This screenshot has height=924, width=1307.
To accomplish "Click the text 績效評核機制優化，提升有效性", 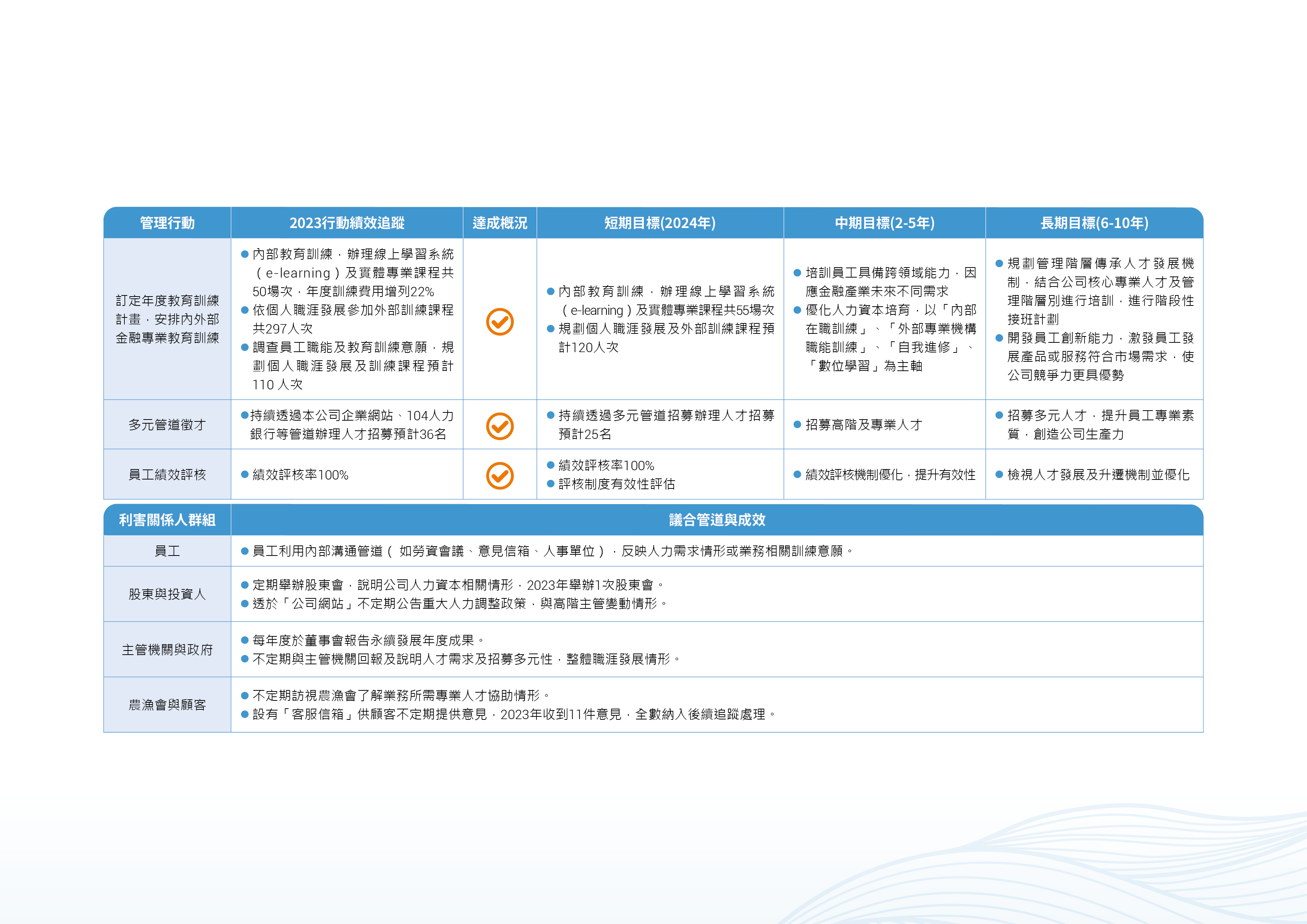I will click(x=890, y=474).
